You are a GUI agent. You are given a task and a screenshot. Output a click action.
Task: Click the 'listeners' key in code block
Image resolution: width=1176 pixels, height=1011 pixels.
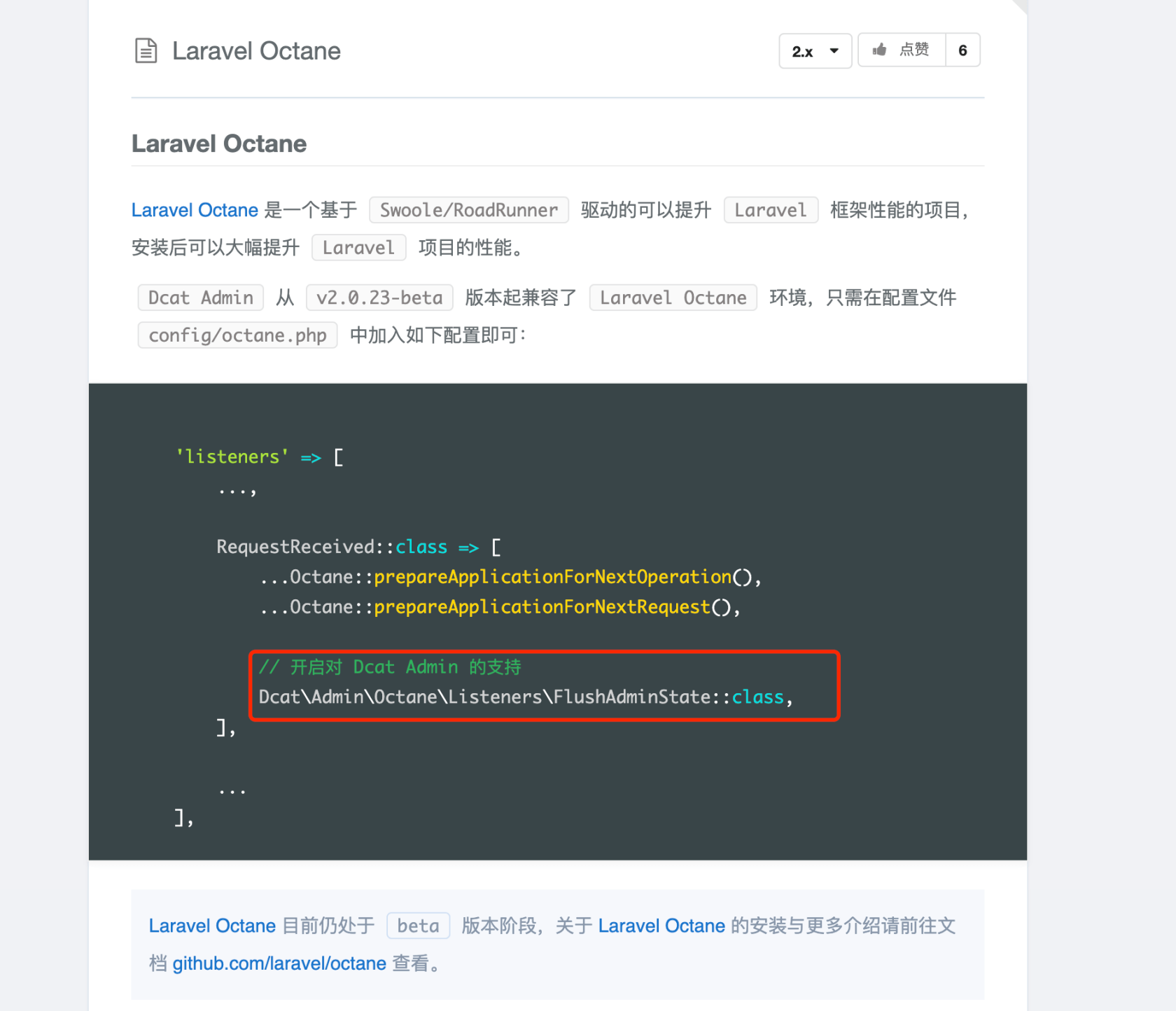(232, 456)
